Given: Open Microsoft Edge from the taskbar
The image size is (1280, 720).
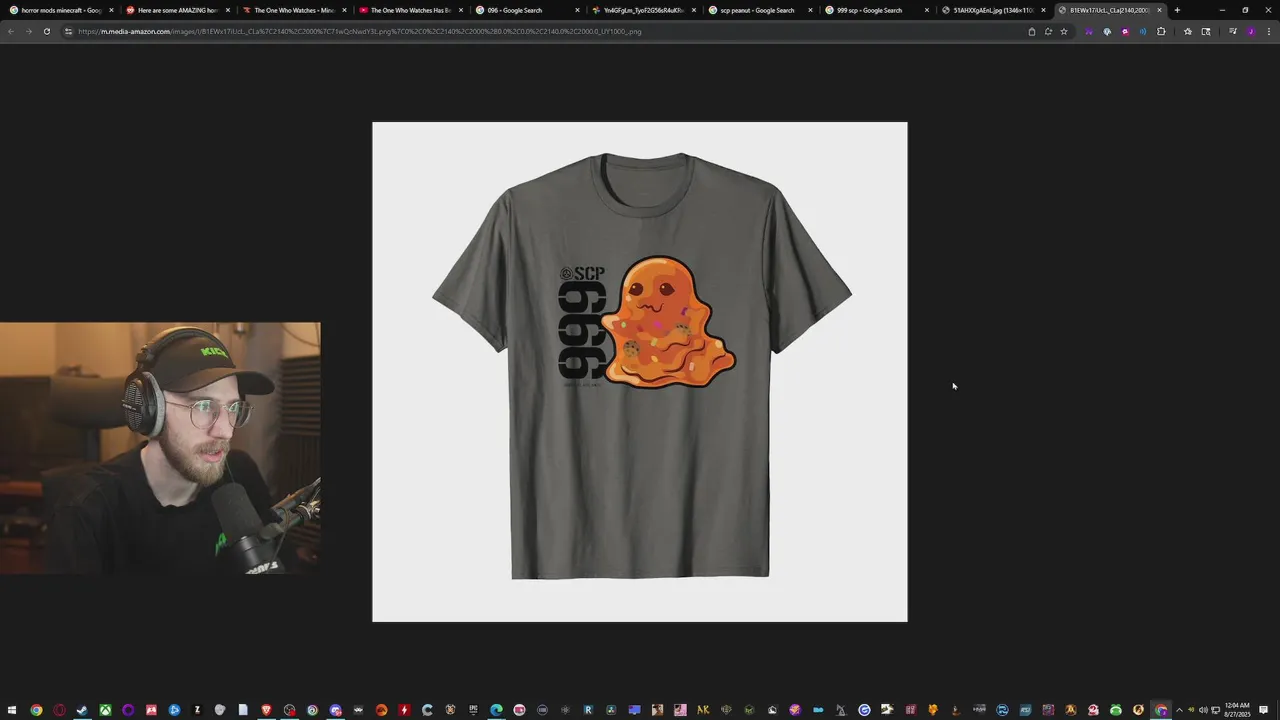Looking at the screenshot, I should pyautogui.click(x=496, y=710).
